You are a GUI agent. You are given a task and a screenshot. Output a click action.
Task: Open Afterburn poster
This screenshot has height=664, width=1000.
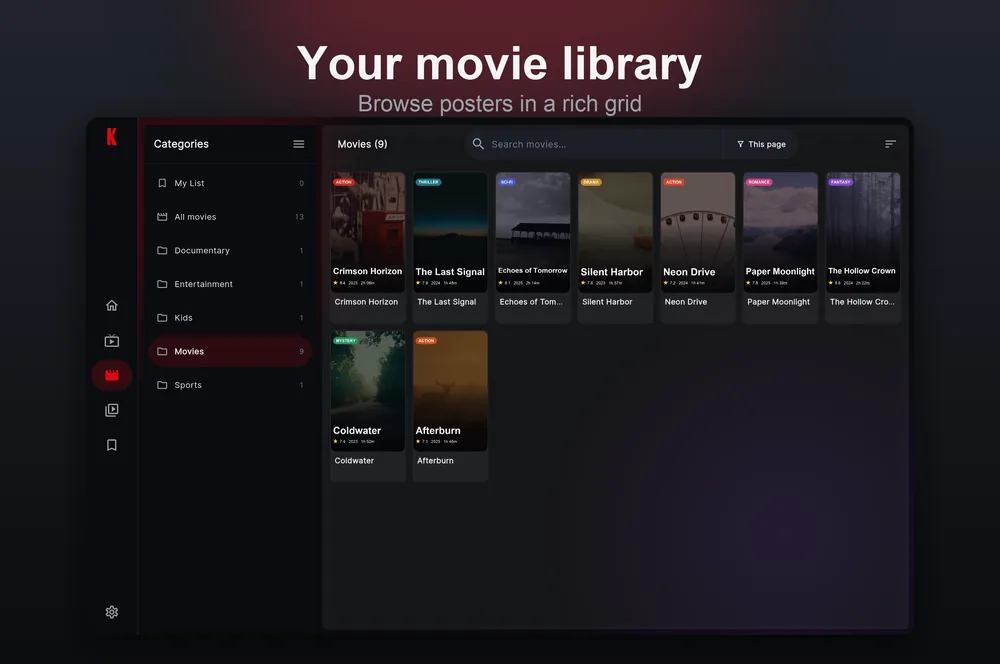coord(450,391)
